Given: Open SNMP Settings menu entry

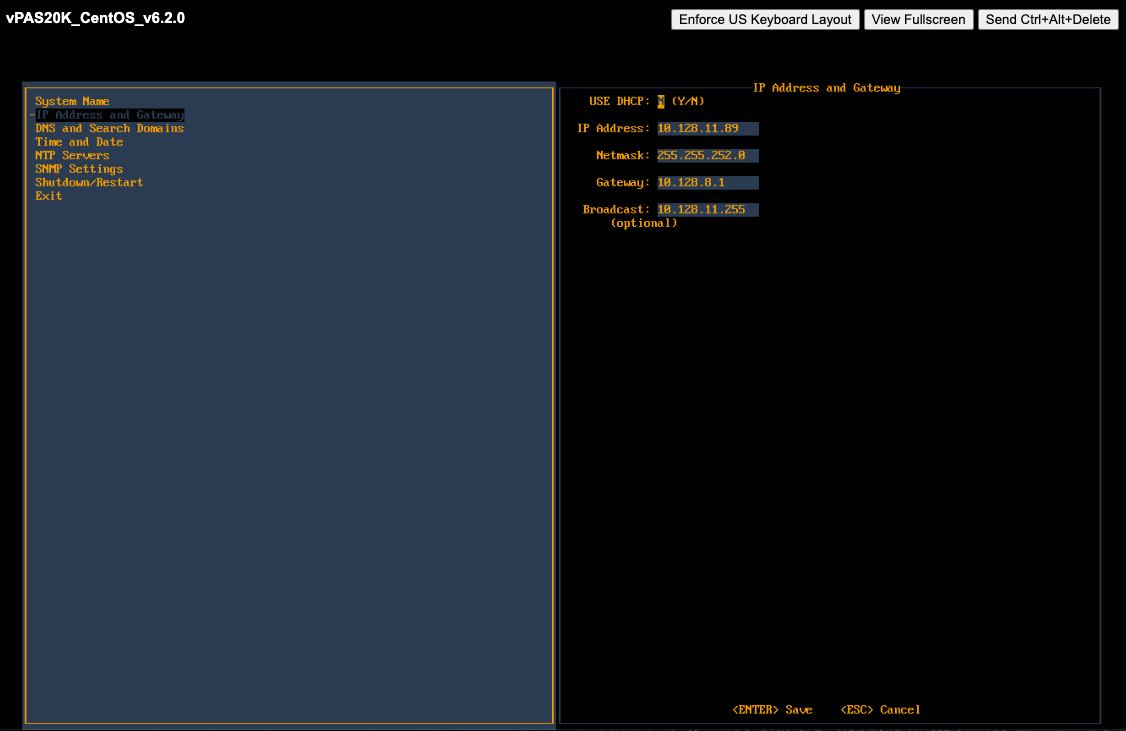Looking at the screenshot, I should click(79, 169).
